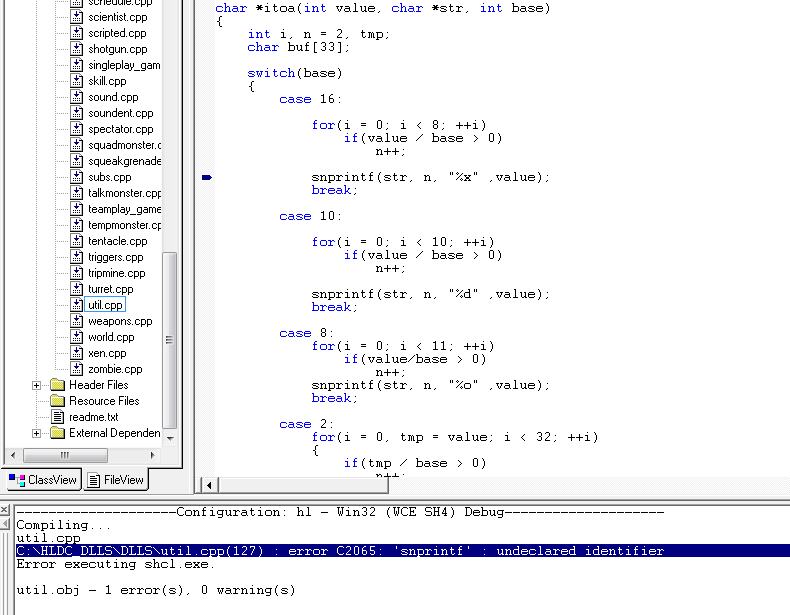
Task: Select Resource Files folder label
Action: coord(104,401)
